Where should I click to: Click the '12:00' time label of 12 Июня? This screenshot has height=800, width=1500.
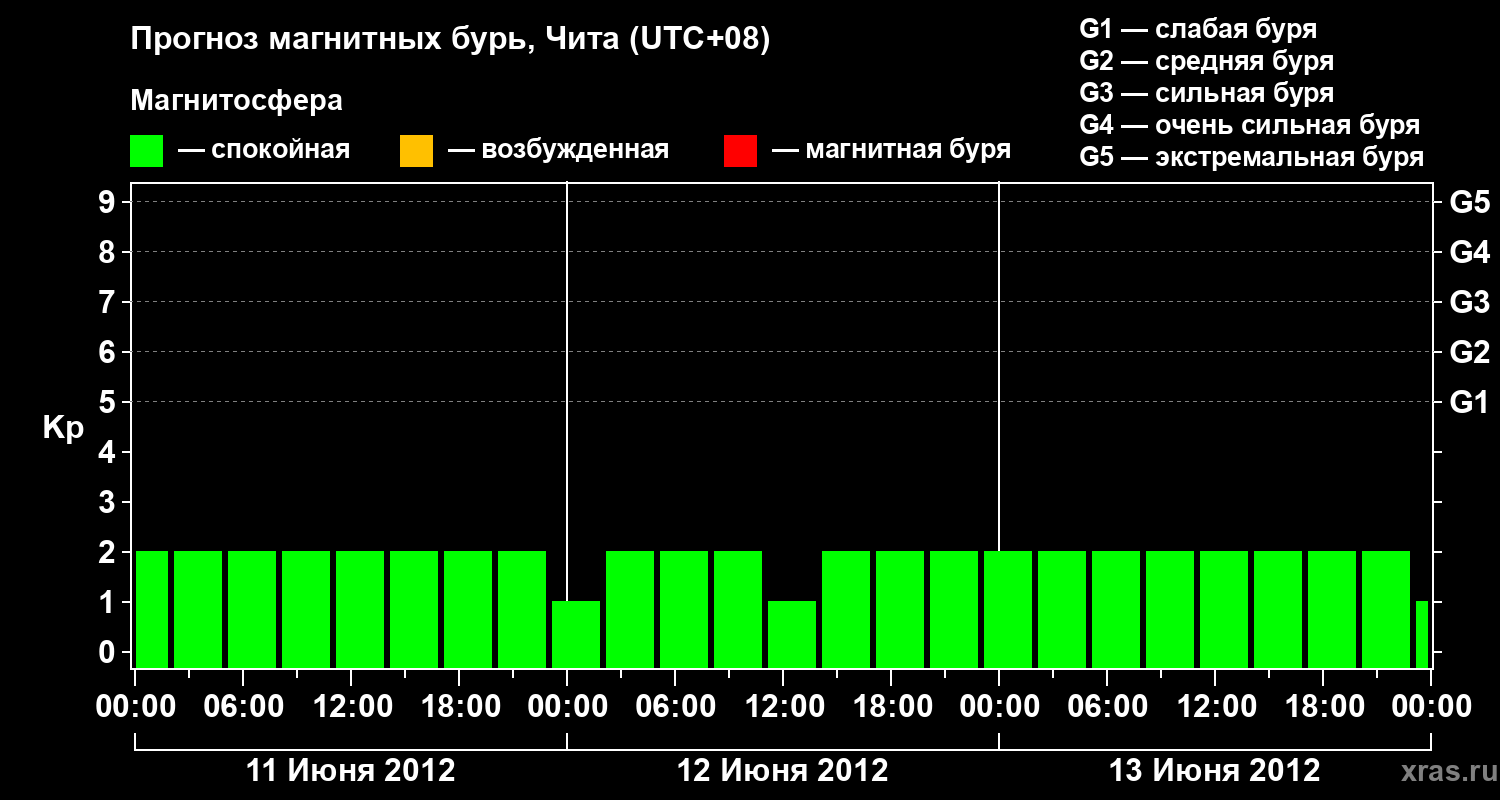click(783, 707)
